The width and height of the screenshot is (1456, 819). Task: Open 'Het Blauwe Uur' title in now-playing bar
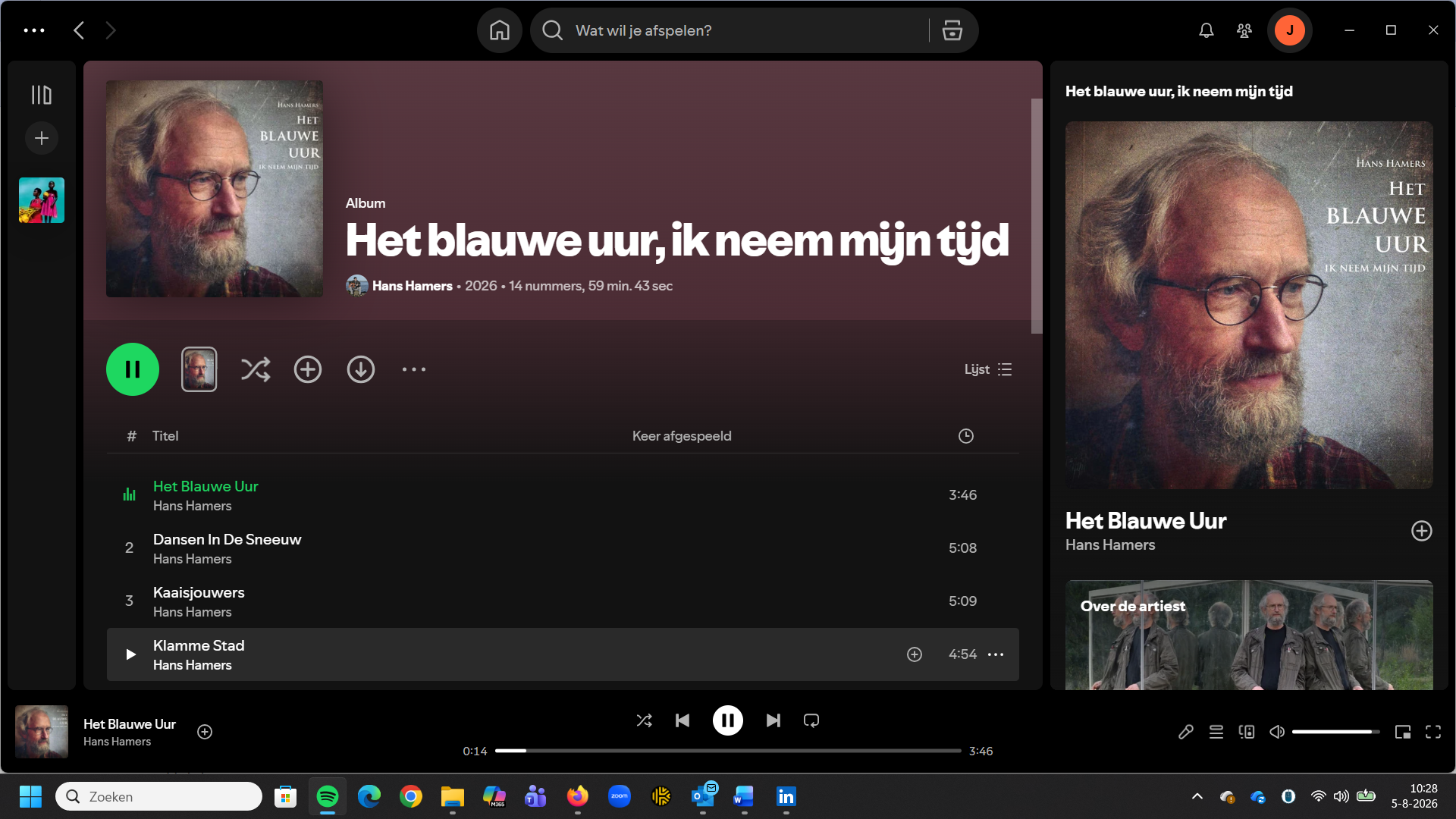coord(130,724)
